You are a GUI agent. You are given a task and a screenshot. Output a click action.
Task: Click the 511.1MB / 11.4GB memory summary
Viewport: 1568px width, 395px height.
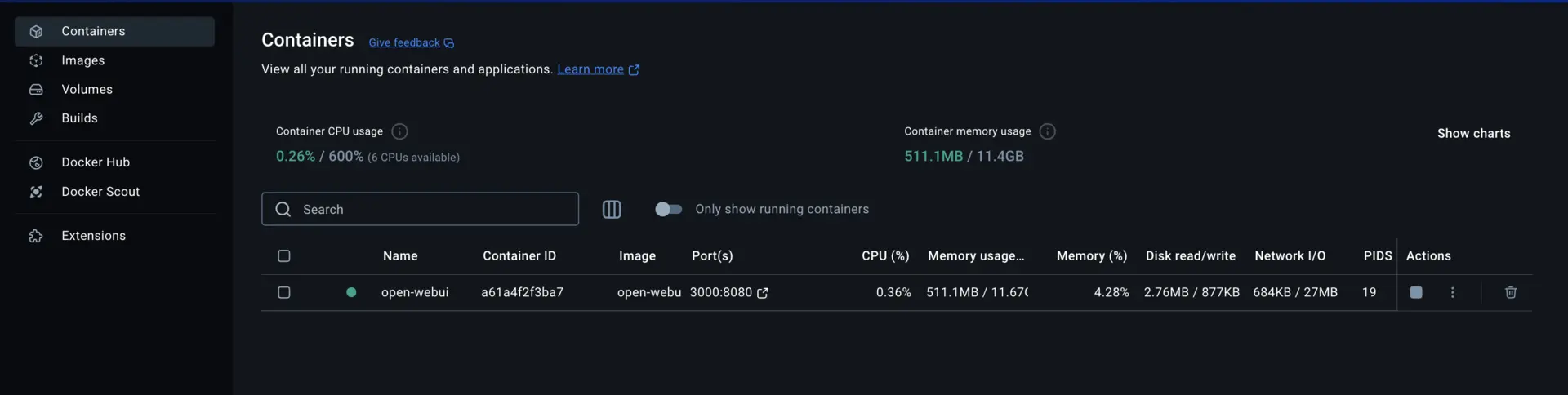[x=964, y=156]
